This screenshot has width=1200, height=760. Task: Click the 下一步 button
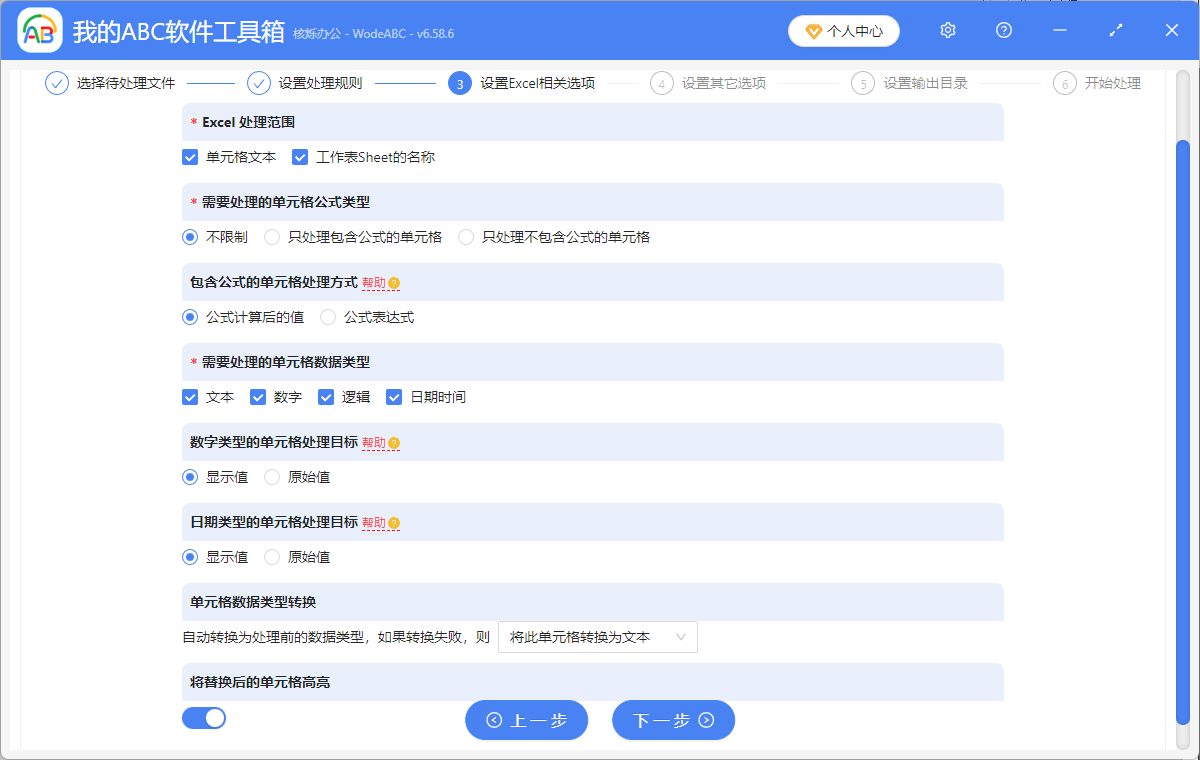pos(673,719)
